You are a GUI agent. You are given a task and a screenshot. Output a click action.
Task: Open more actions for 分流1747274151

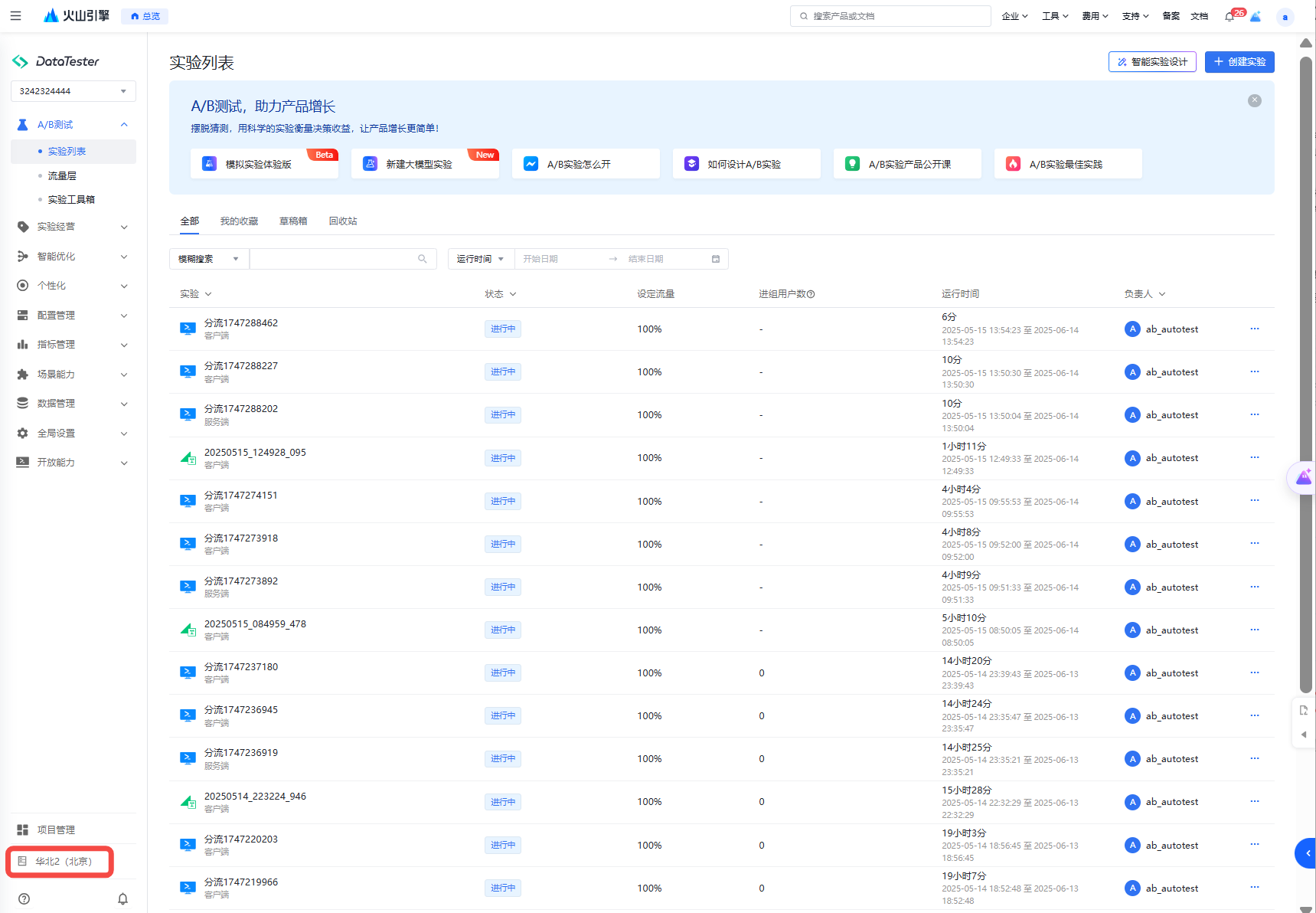point(1255,500)
